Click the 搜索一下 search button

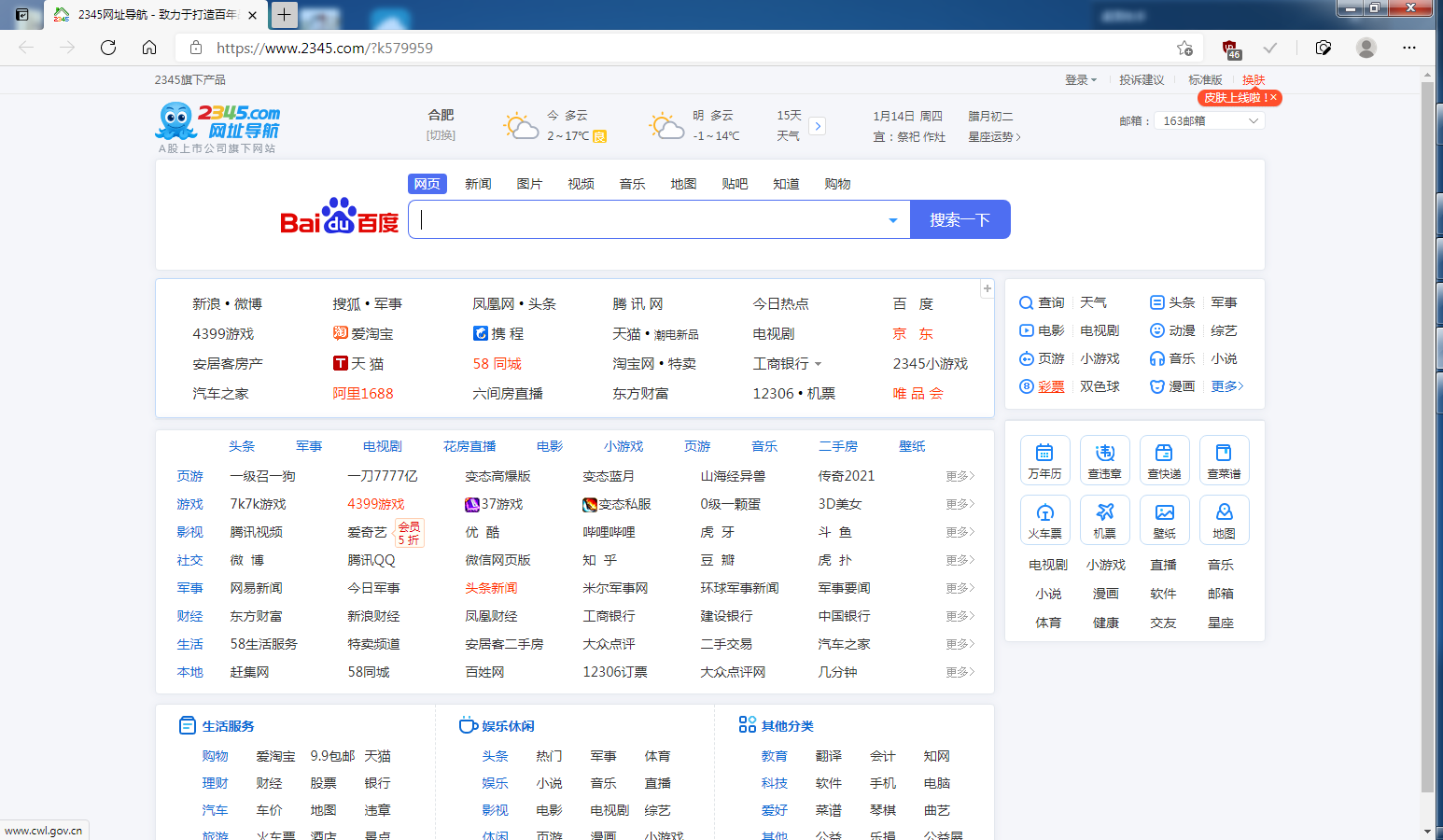[960, 219]
